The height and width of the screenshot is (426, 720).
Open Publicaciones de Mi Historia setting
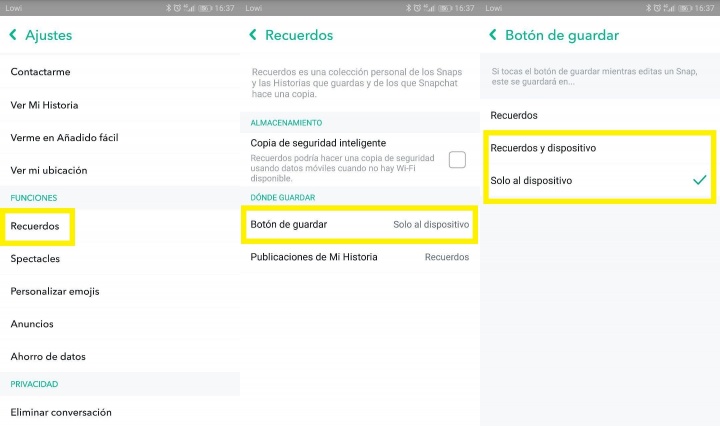[x=360, y=257]
